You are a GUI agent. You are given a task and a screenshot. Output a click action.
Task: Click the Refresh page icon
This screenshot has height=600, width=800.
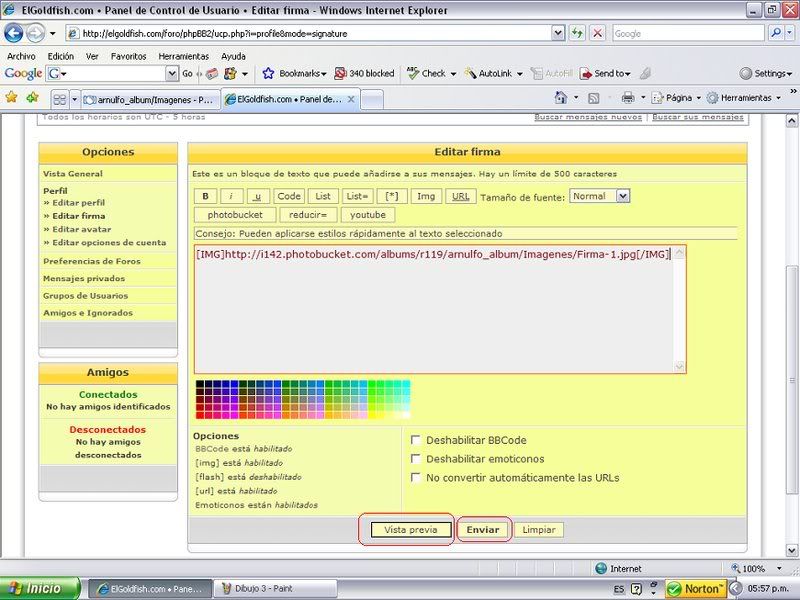577,33
